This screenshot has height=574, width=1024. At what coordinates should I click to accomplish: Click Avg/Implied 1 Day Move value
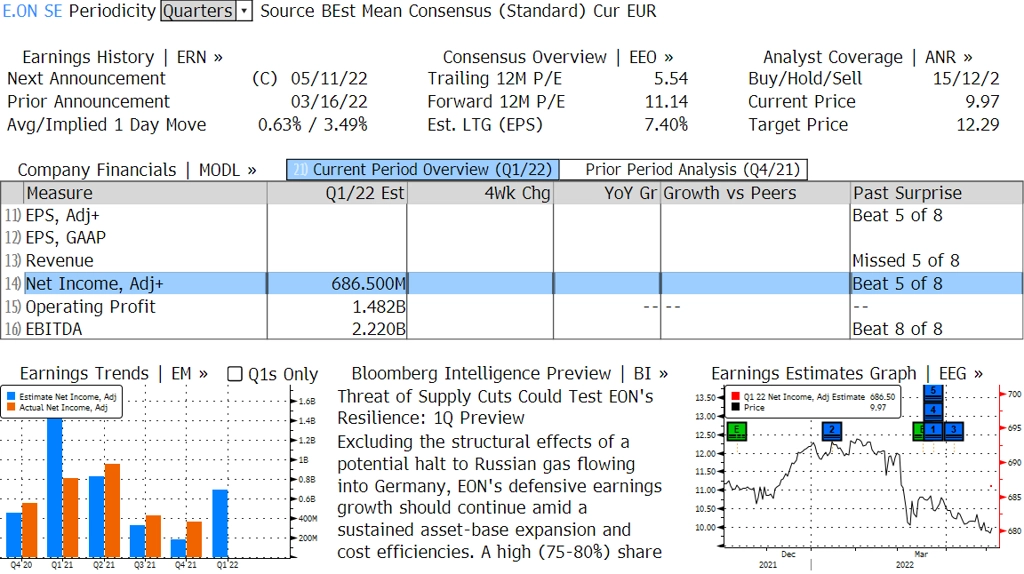point(313,125)
